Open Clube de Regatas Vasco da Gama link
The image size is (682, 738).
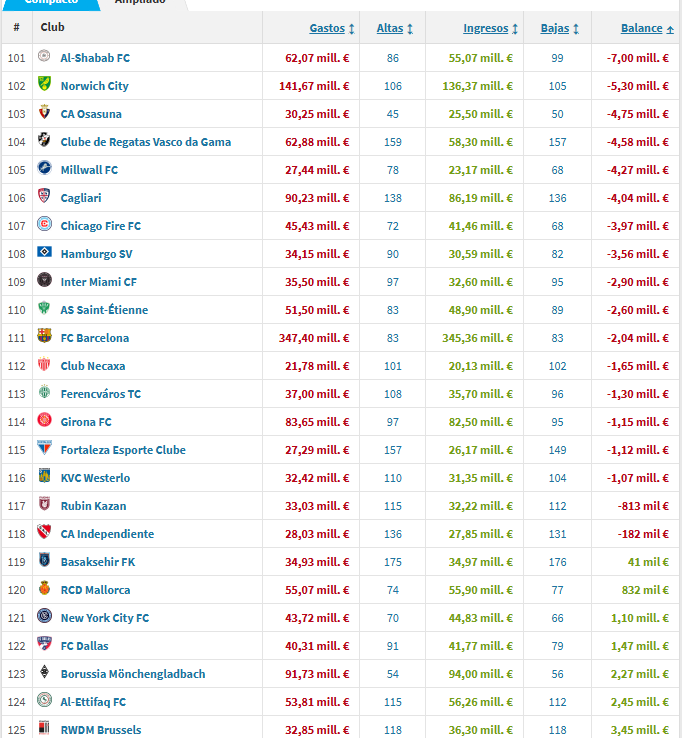tap(146, 142)
